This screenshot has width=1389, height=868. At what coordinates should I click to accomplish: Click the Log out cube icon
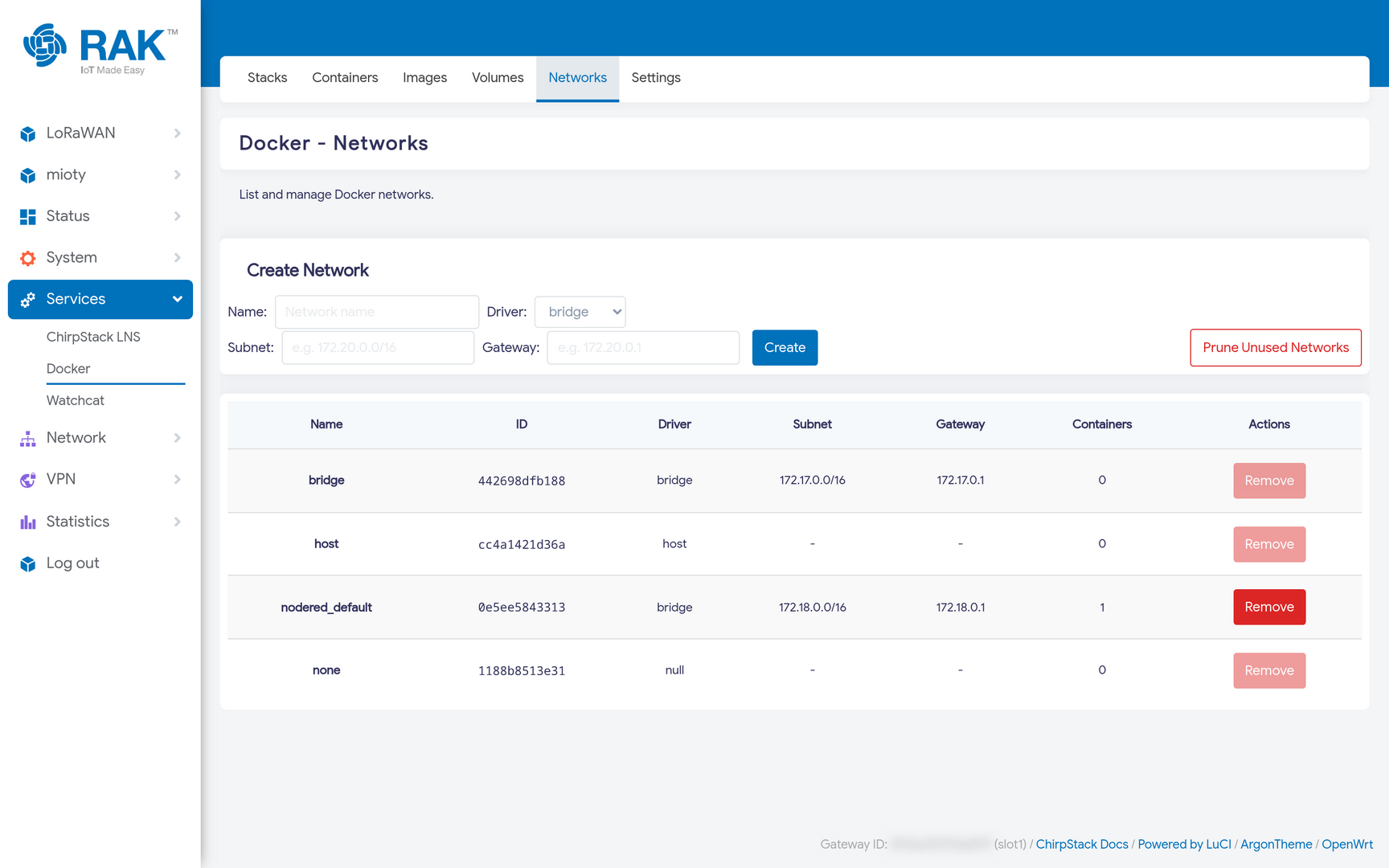[28, 563]
